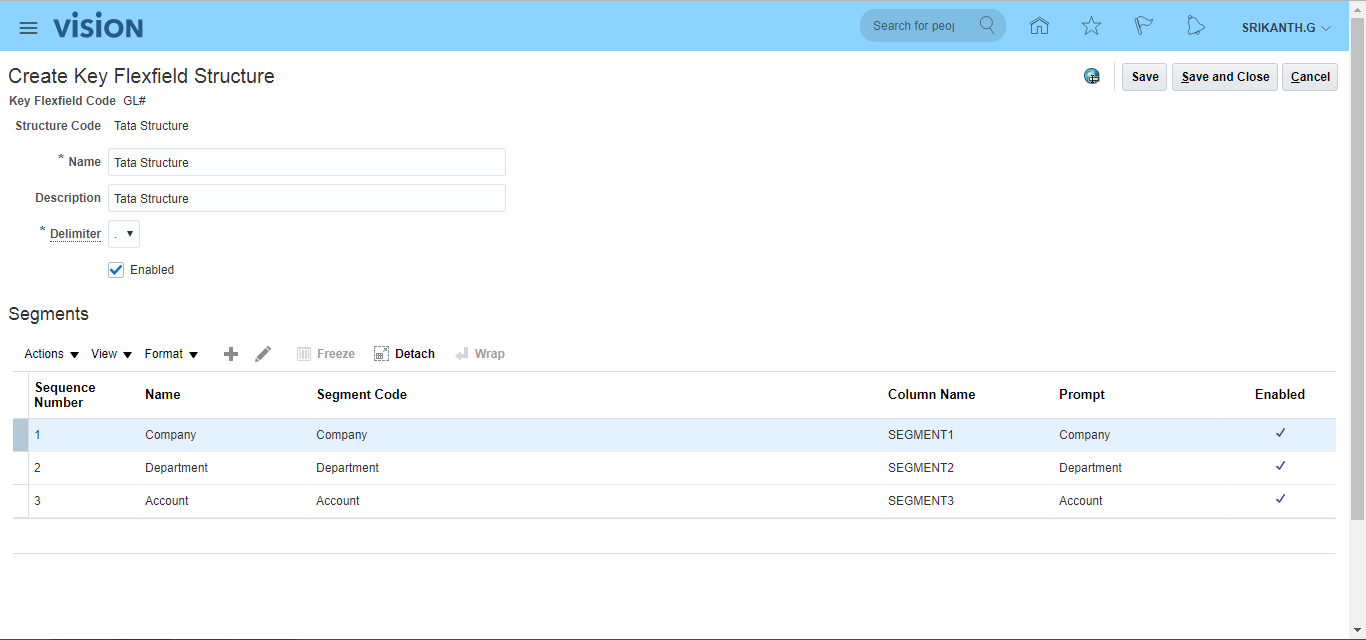Click the Cancel button
Screen dimensions: 1366x640
[1310, 77]
